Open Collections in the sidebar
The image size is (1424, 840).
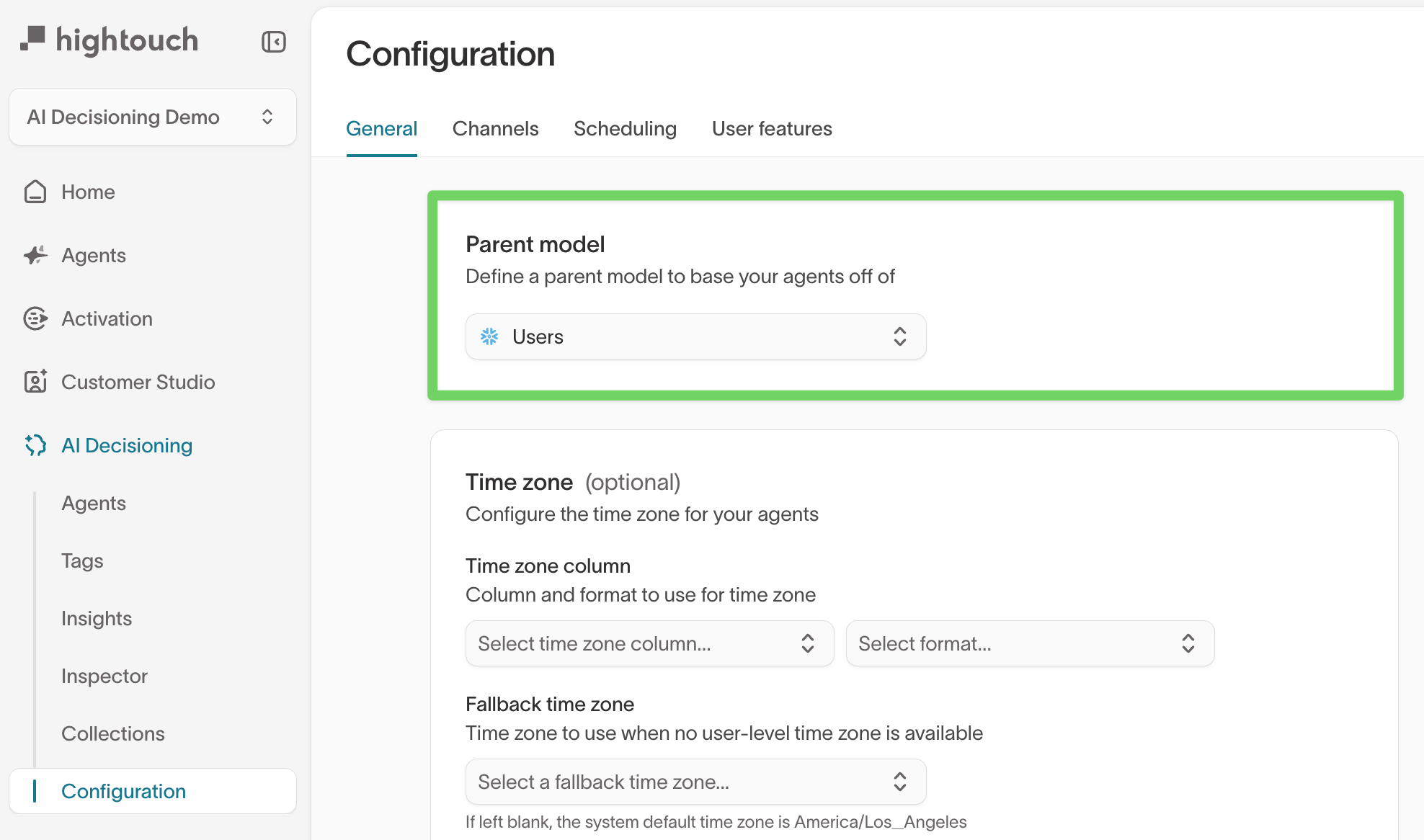point(113,733)
